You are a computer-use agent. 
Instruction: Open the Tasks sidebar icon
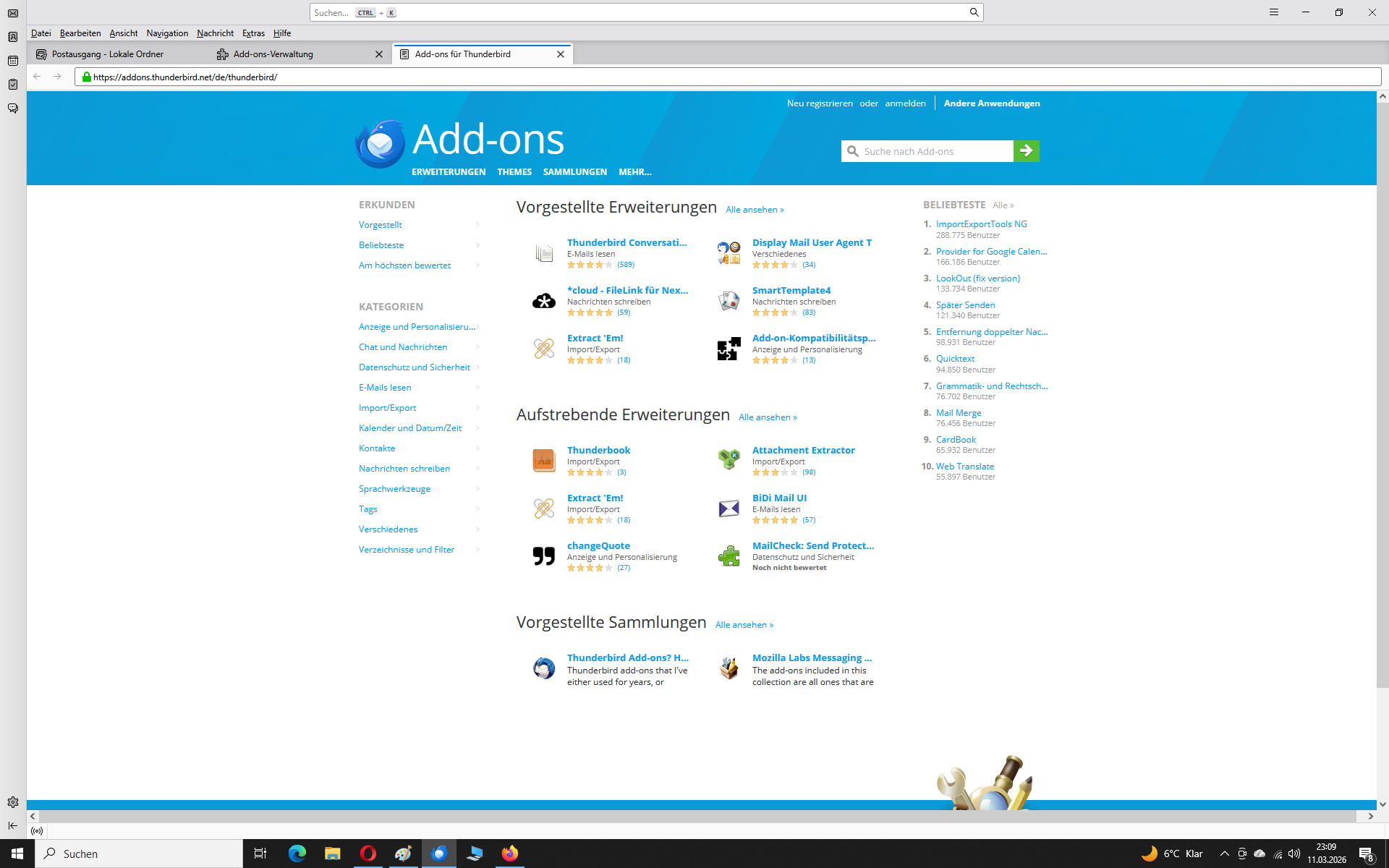tap(13, 85)
